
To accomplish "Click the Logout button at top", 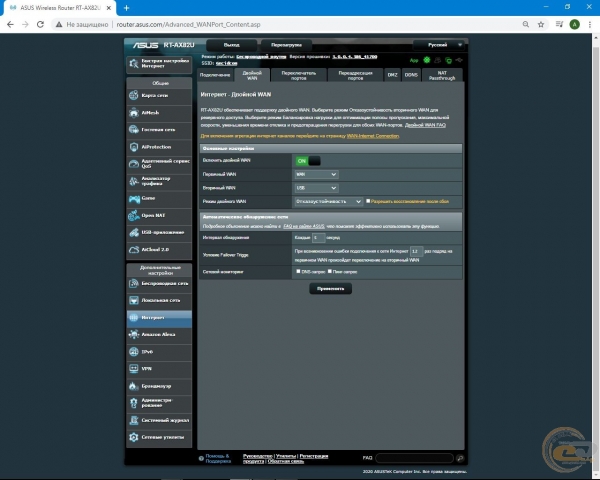I will [232, 45].
